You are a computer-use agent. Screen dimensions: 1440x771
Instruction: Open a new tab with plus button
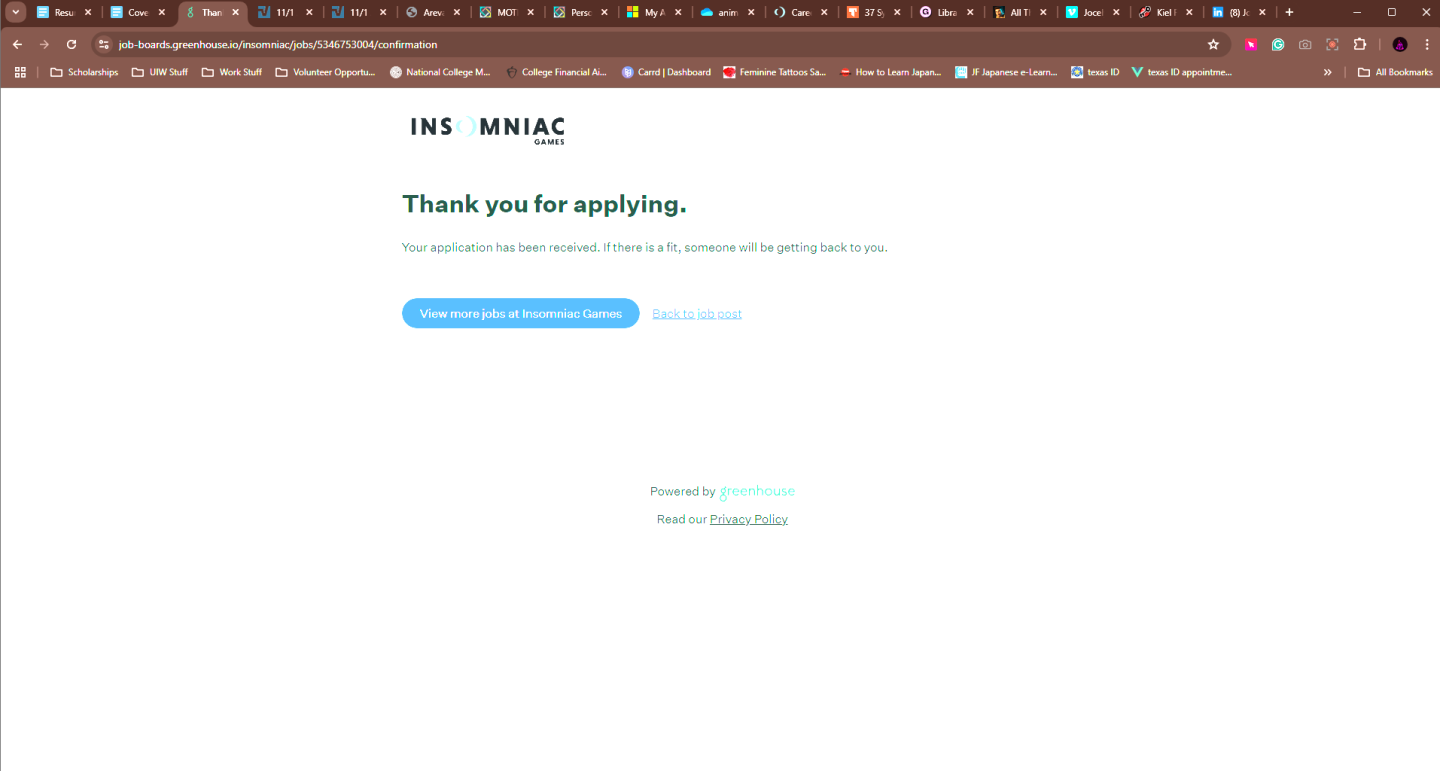(1289, 12)
